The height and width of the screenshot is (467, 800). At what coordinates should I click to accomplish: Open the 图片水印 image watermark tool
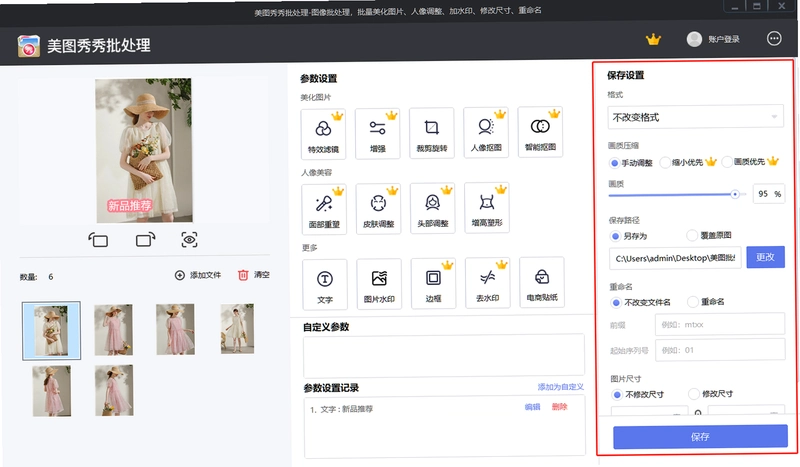click(379, 284)
